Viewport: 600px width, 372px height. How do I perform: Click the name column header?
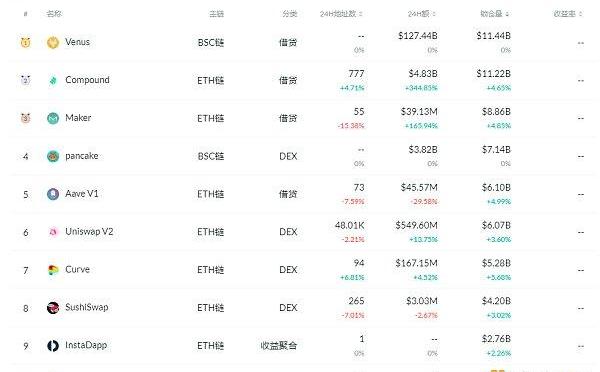pyautogui.click(x=54, y=14)
